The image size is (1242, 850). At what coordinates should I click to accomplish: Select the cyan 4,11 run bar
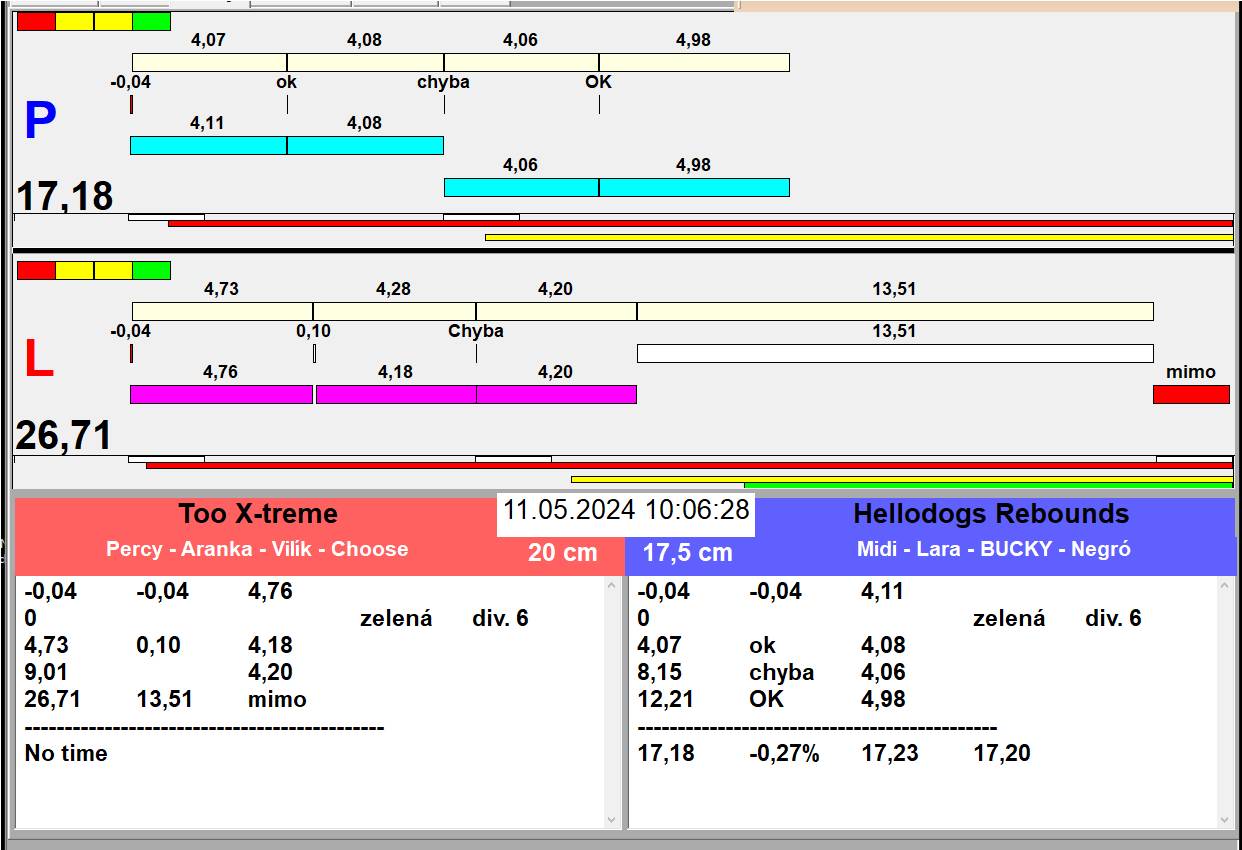(x=208, y=146)
